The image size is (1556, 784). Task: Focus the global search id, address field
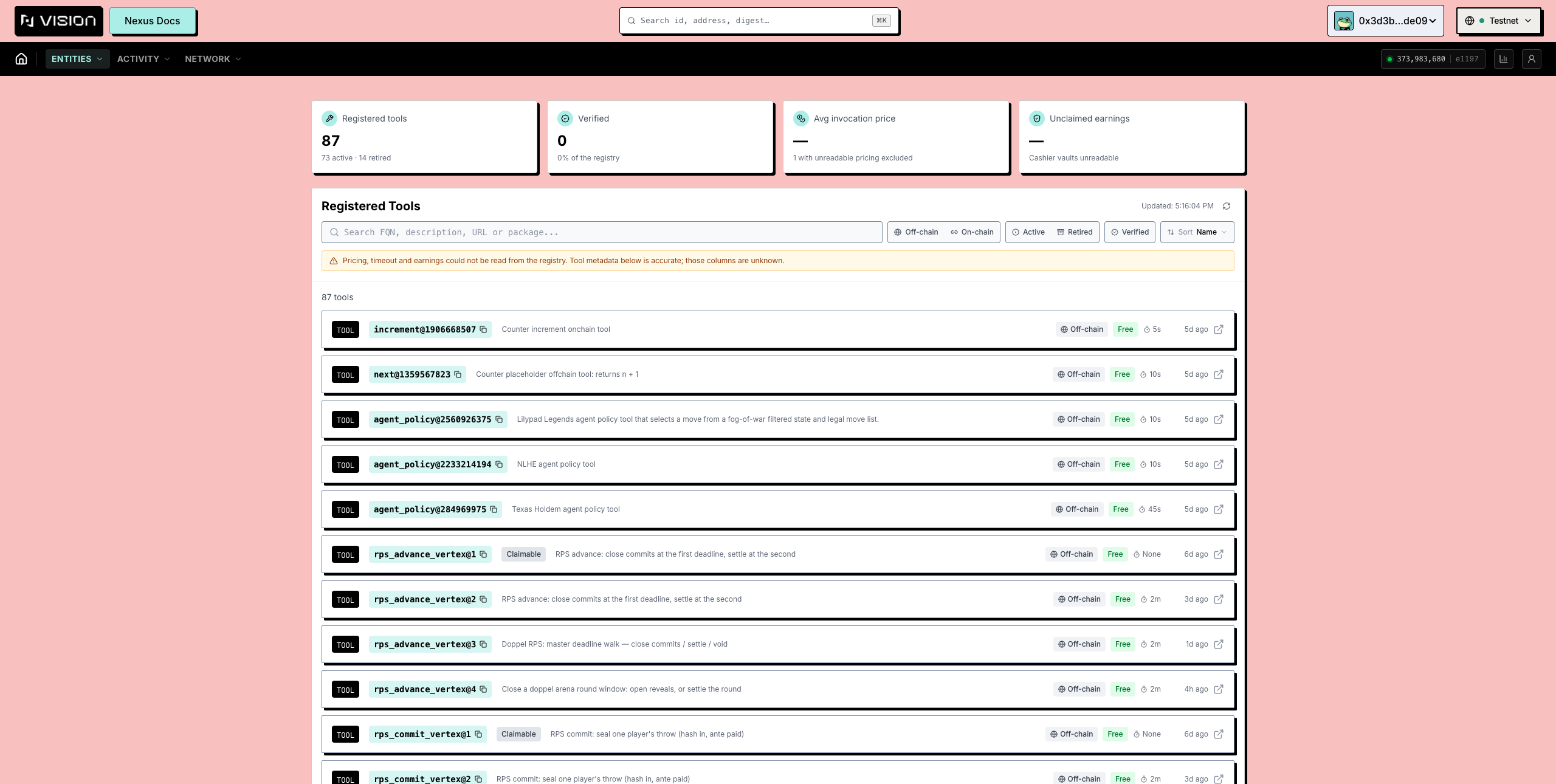(759, 21)
